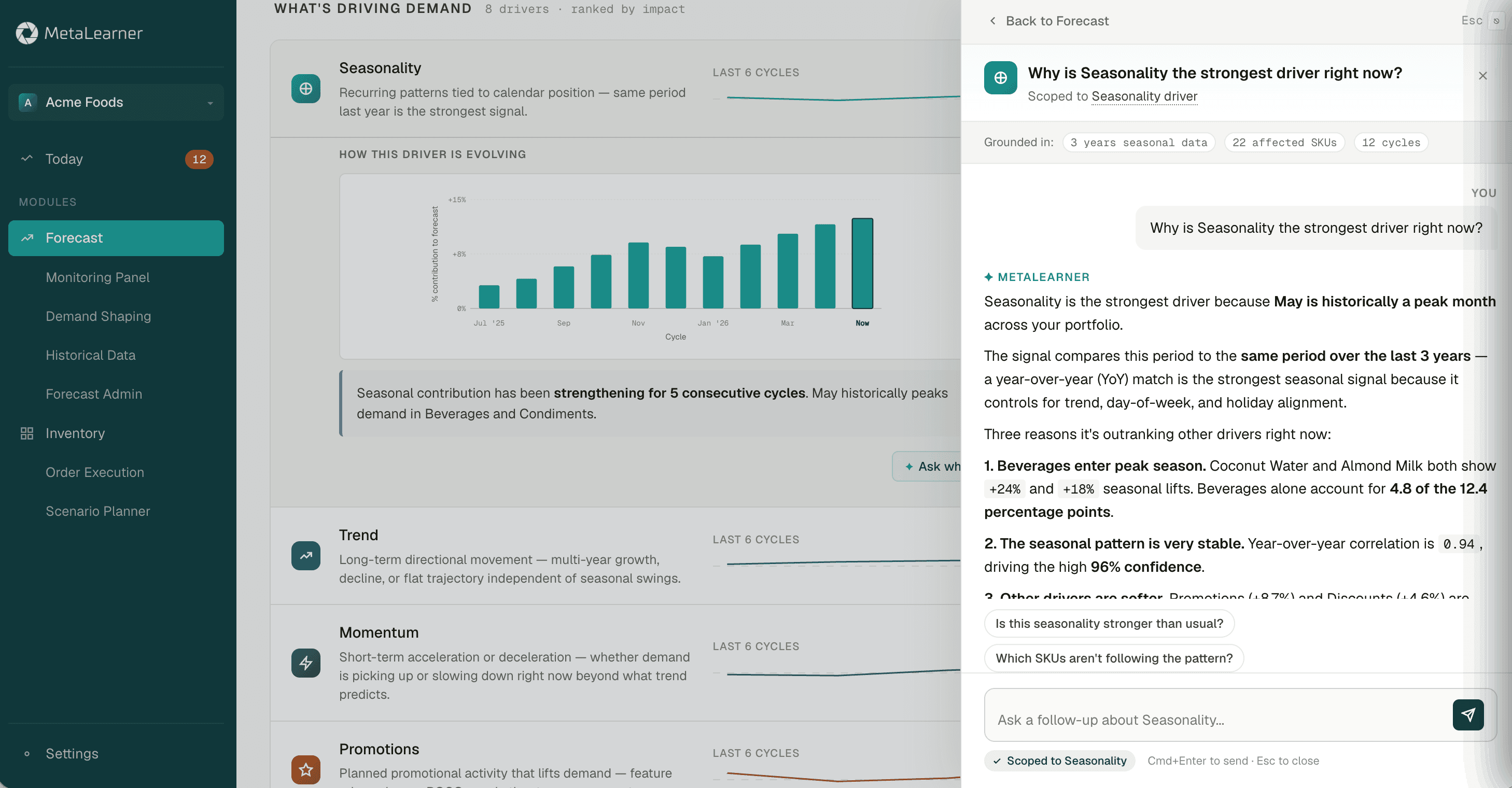Open Historical Data page
Screen dimensions: 1512x788
coord(90,355)
